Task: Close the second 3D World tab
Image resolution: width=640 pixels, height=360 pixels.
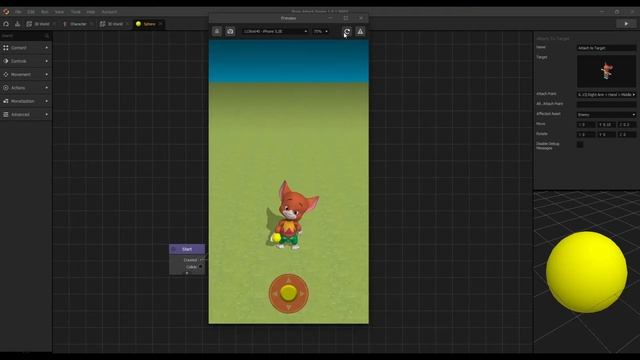Action: 127,24
